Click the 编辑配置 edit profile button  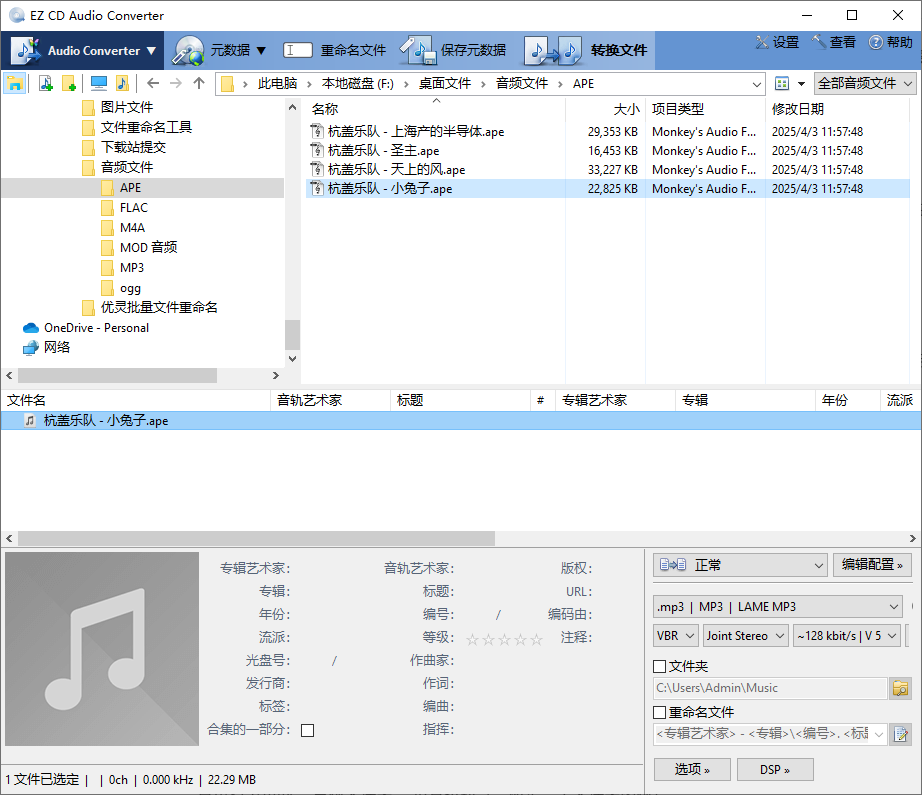[871, 565]
